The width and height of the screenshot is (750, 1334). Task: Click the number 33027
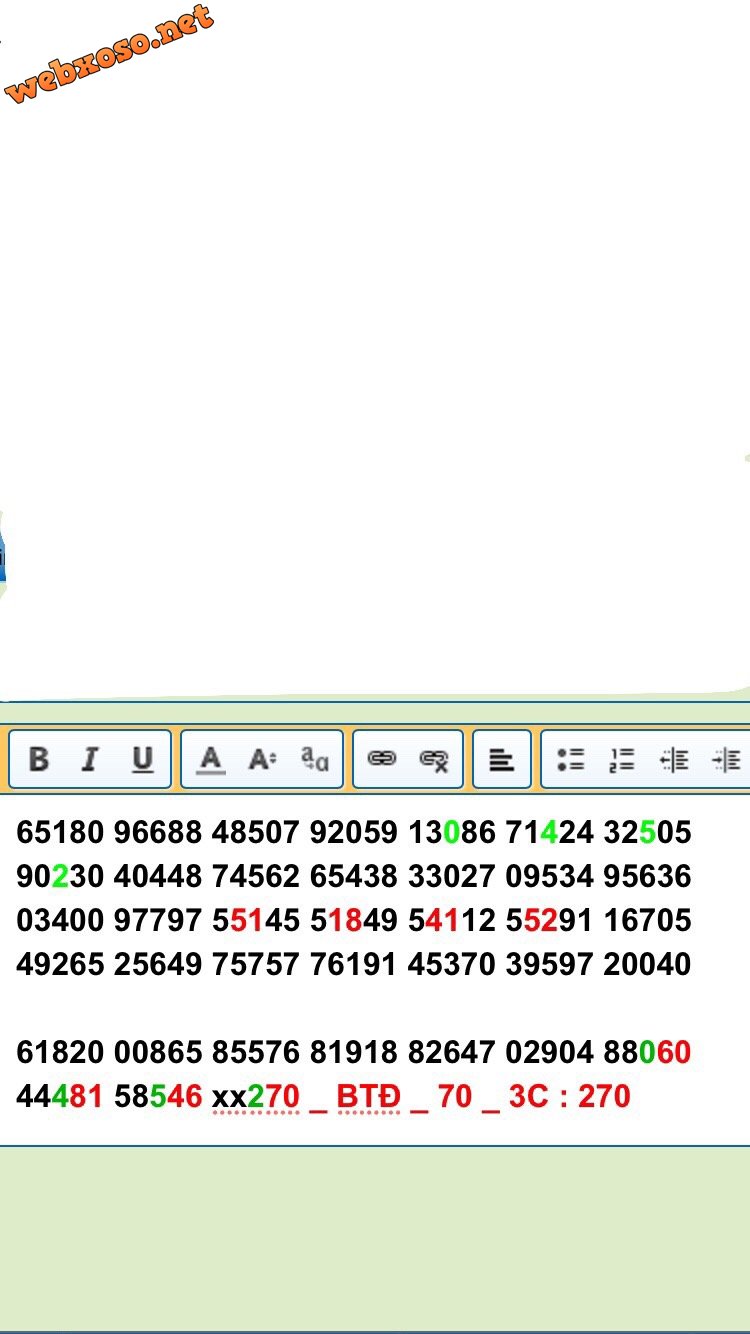click(452, 876)
